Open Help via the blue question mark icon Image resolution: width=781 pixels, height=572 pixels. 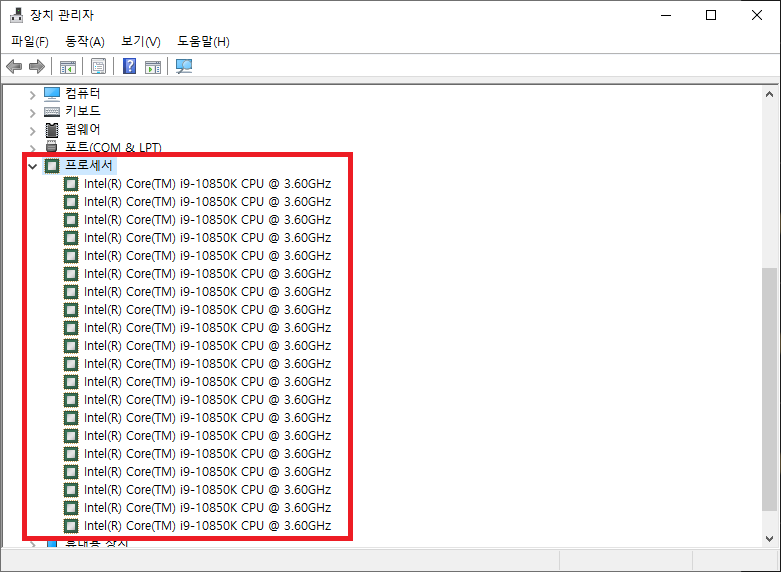coord(130,66)
